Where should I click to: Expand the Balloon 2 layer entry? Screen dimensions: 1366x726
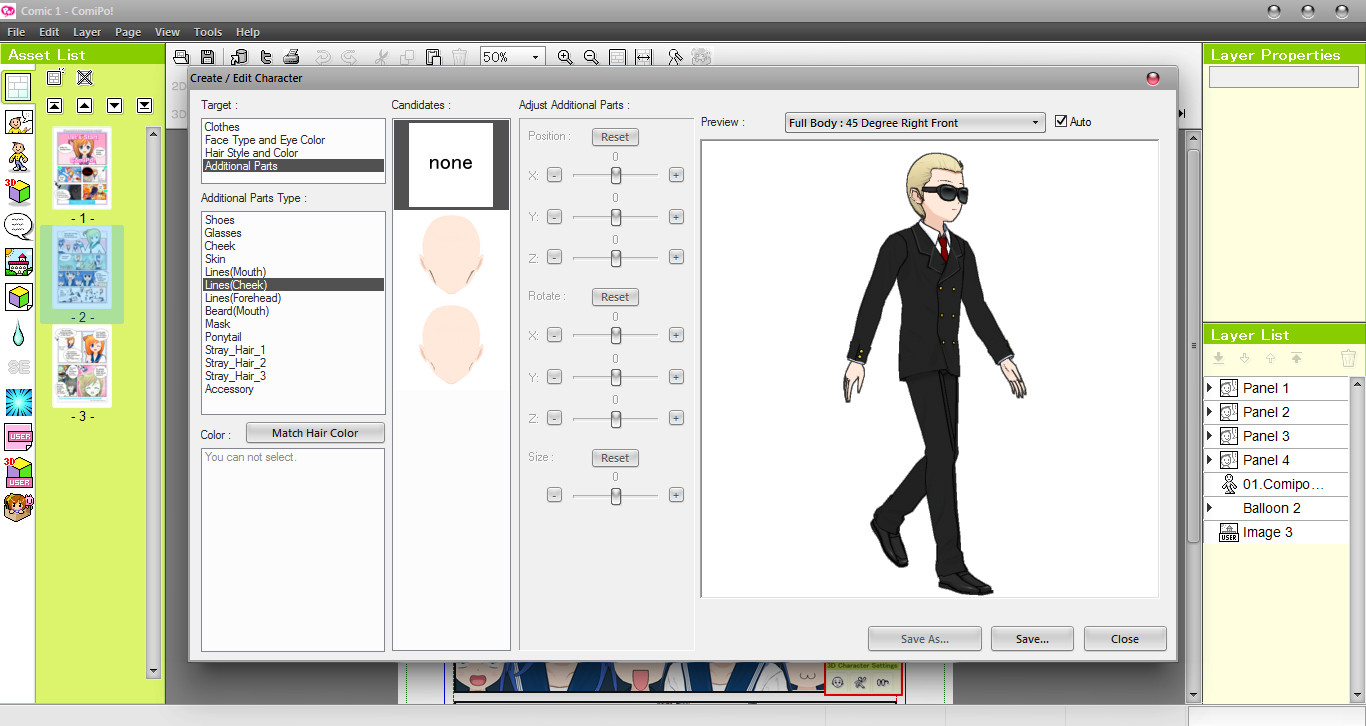(x=1210, y=507)
